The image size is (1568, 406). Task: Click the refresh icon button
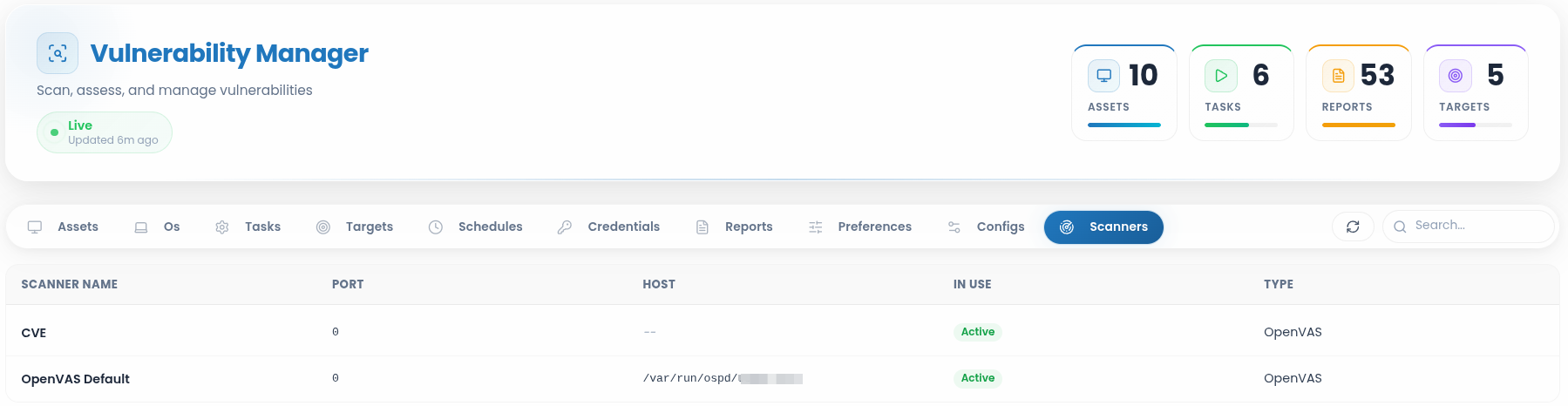[x=1353, y=227]
